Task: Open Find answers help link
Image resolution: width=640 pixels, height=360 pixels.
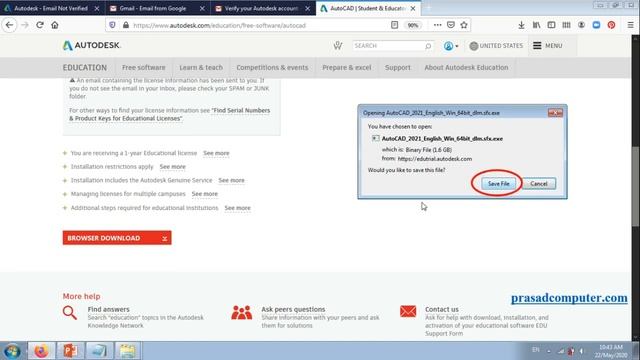Action: (x=108, y=309)
